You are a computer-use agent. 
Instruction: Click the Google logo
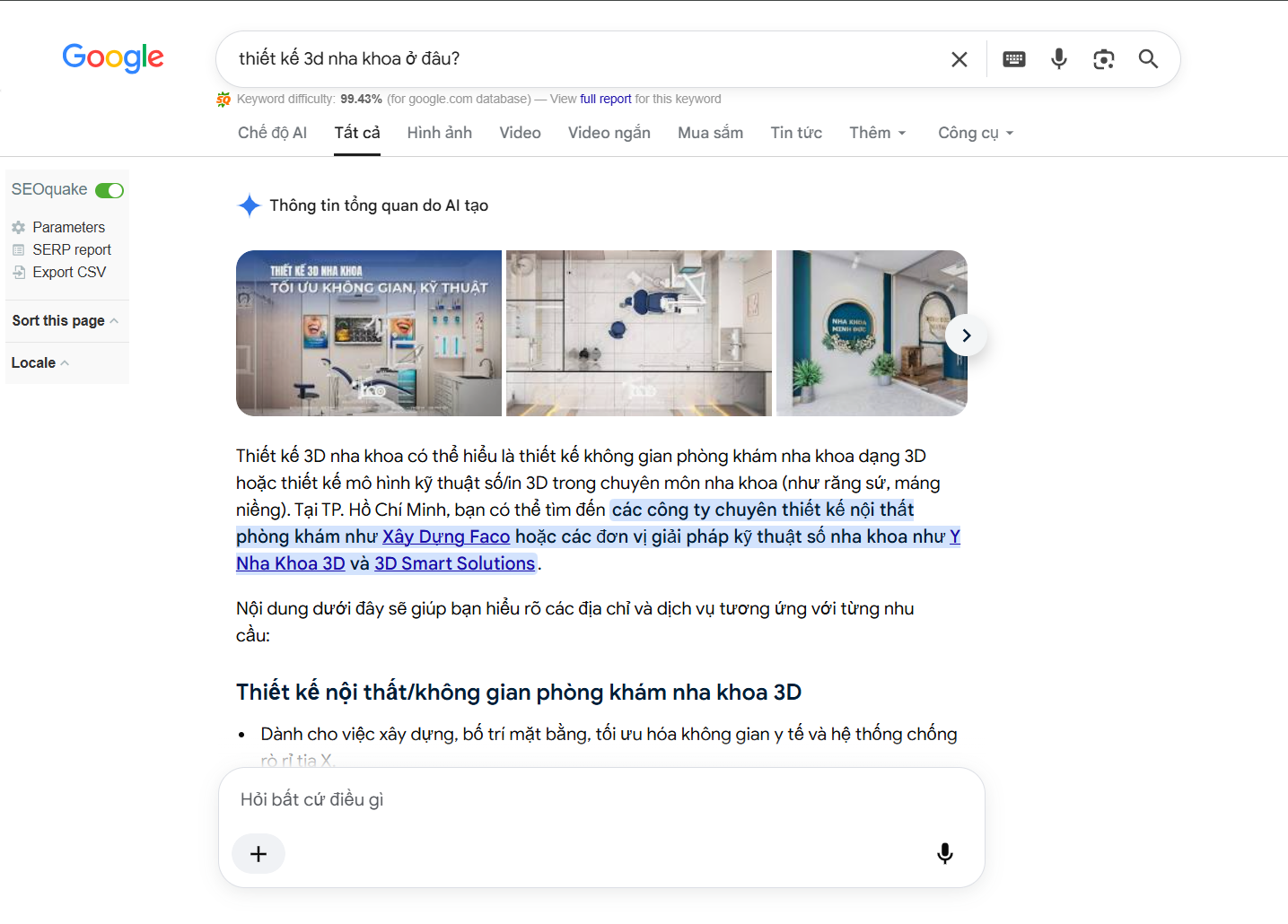113,57
